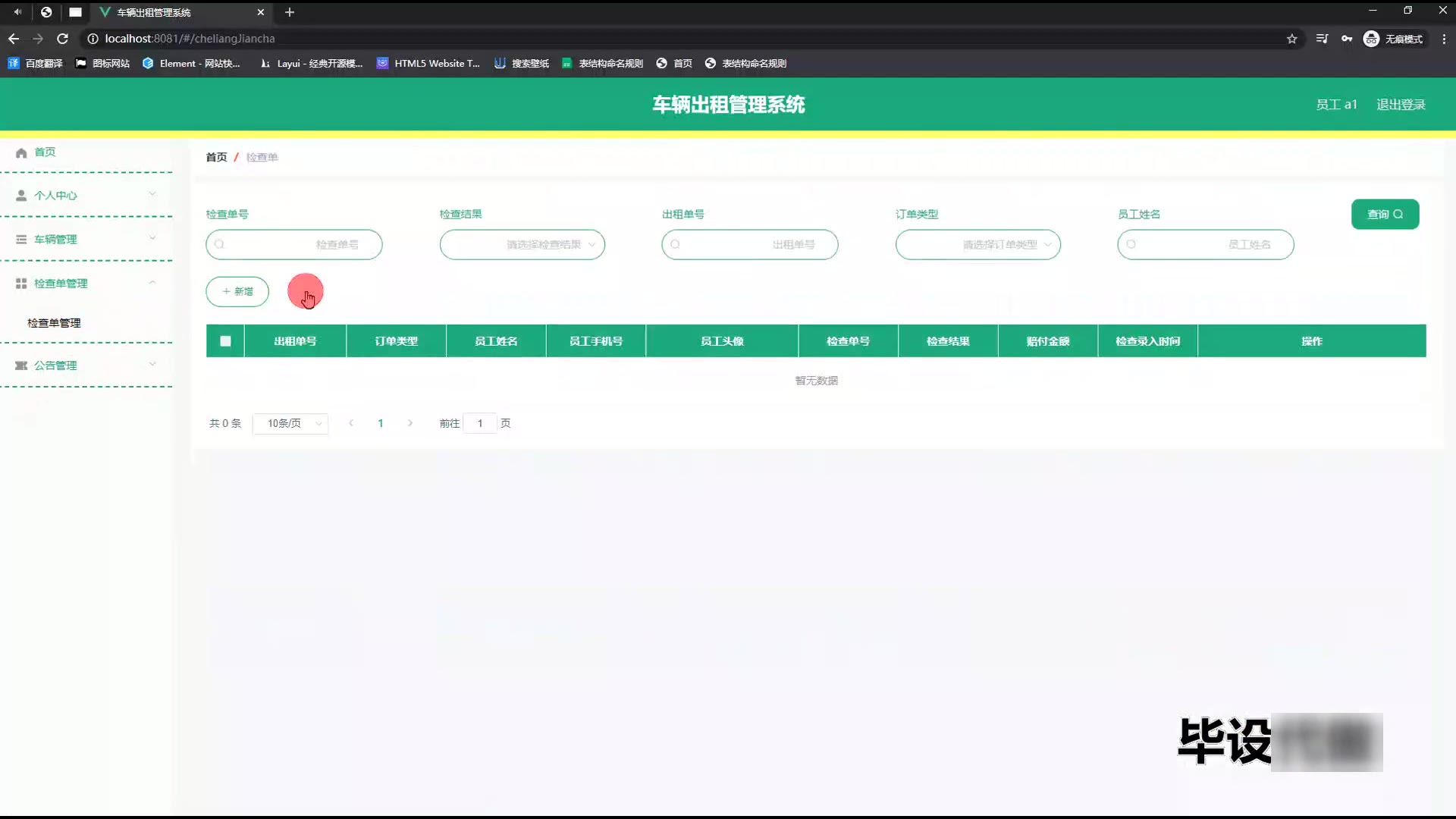
Task: Click the 个人中心 person icon
Action: (21, 196)
